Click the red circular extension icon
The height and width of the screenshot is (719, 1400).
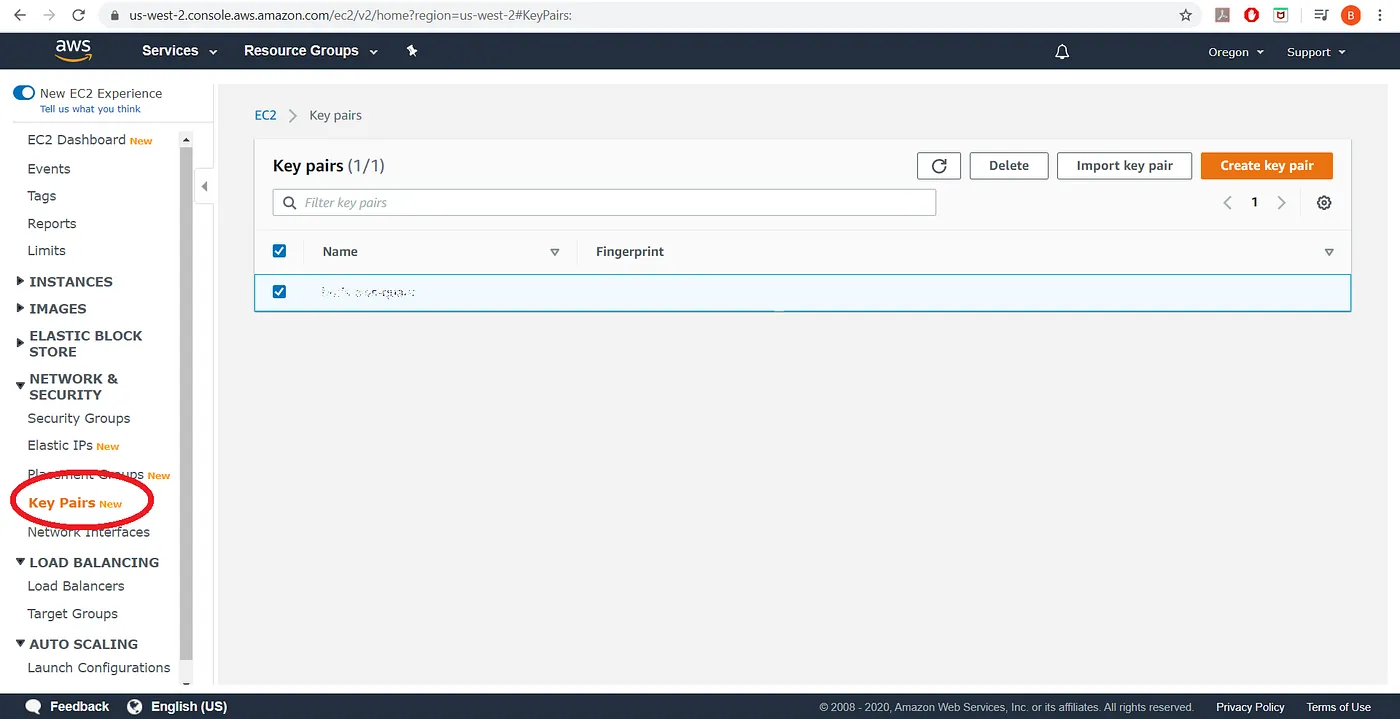coord(1251,15)
